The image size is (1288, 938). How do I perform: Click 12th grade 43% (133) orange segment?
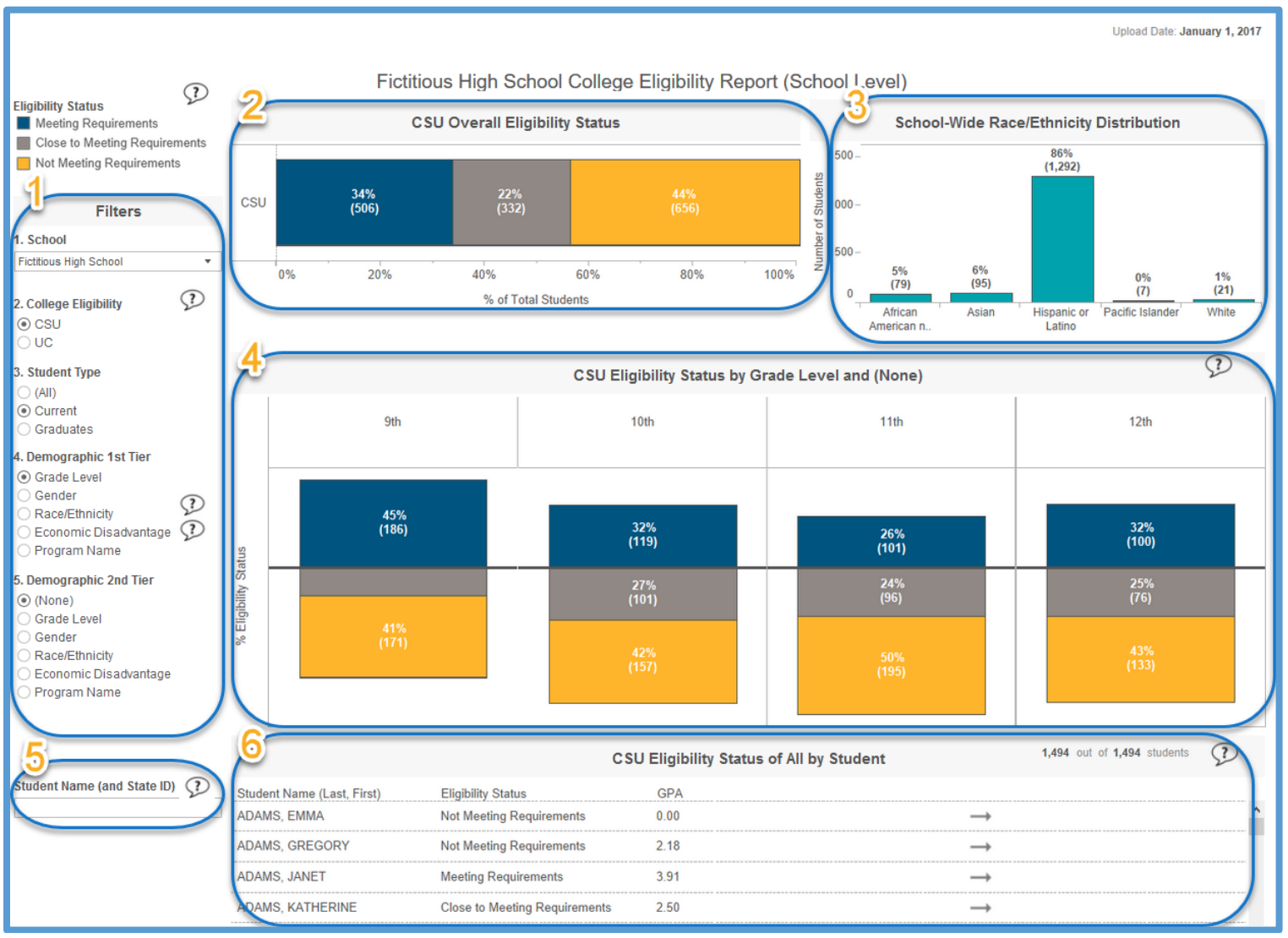click(x=1141, y=659)
